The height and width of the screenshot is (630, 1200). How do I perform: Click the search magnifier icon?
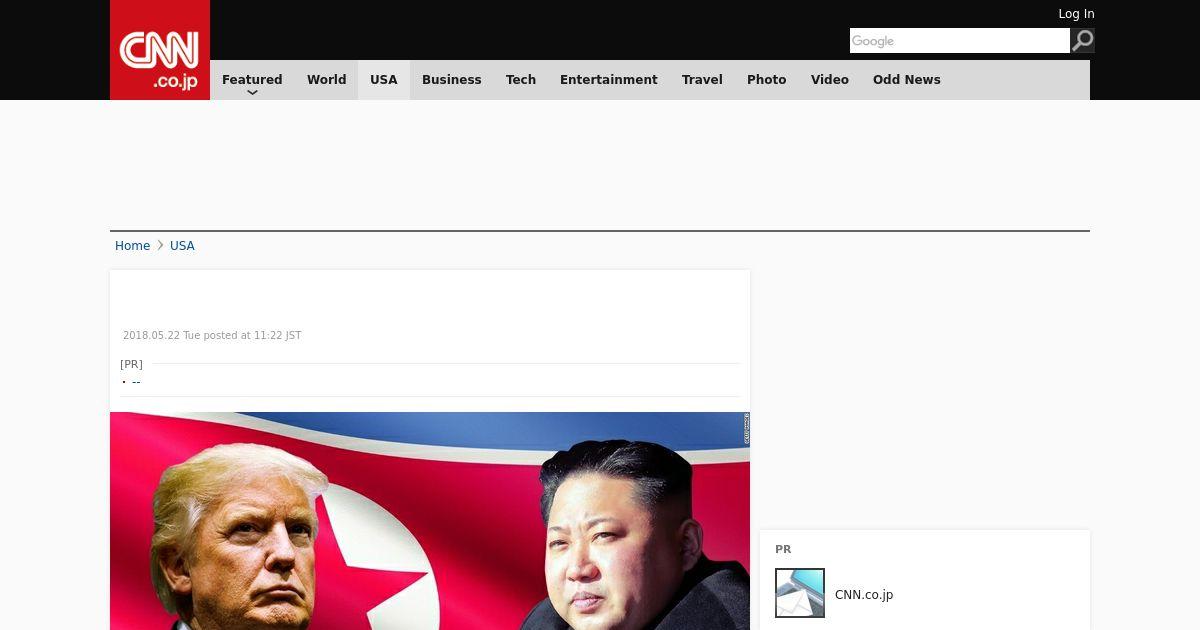click(1082, 40)
